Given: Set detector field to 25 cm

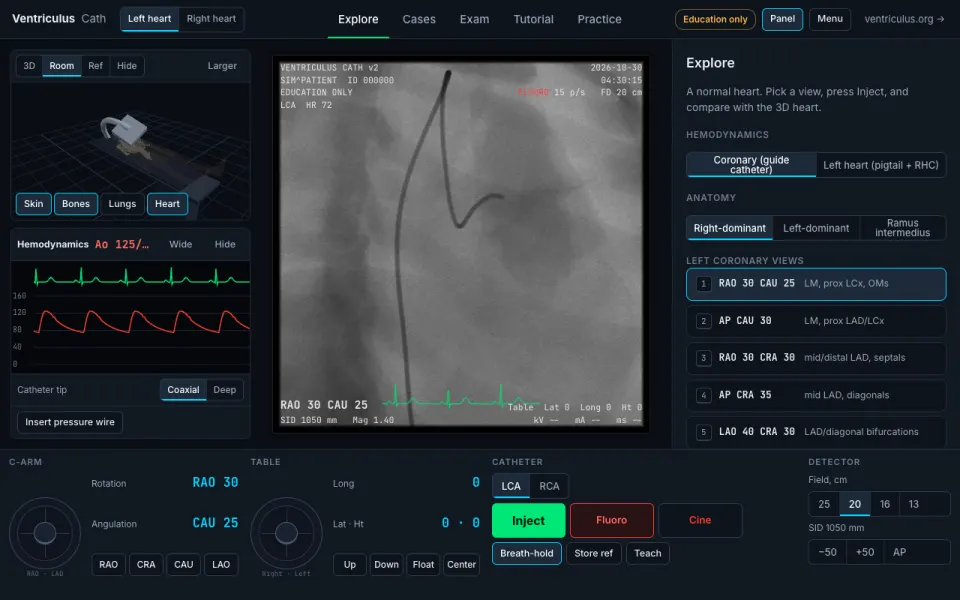Looking at the screenshot, I should (824, 504).
